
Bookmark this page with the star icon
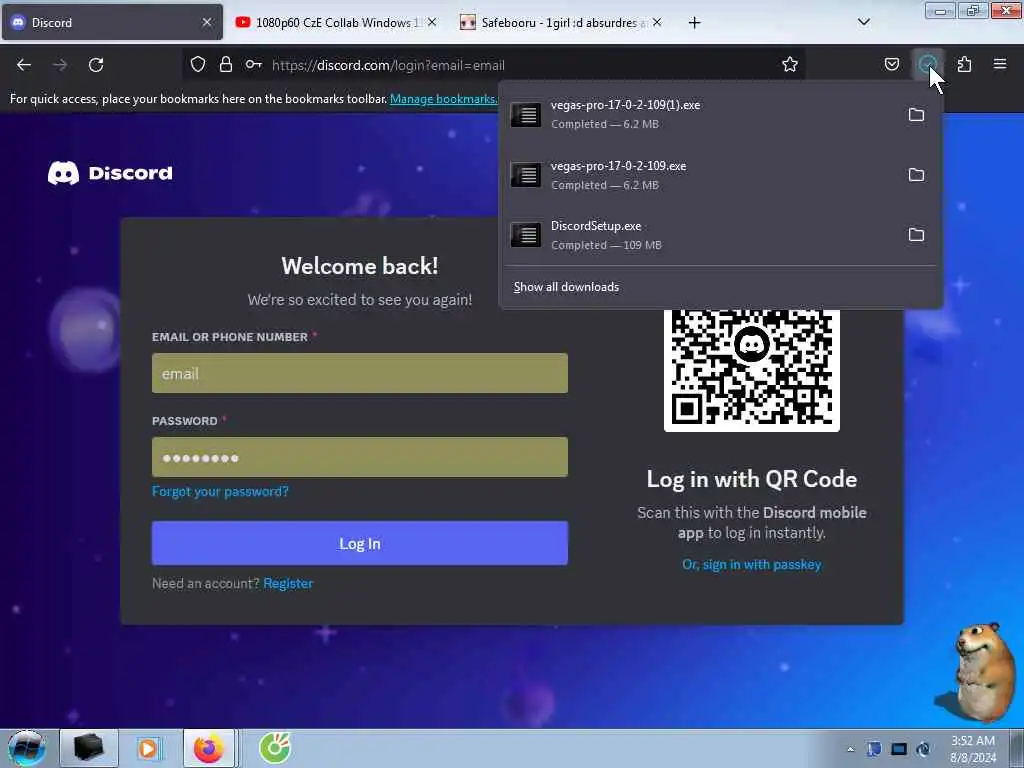point(790,64)
